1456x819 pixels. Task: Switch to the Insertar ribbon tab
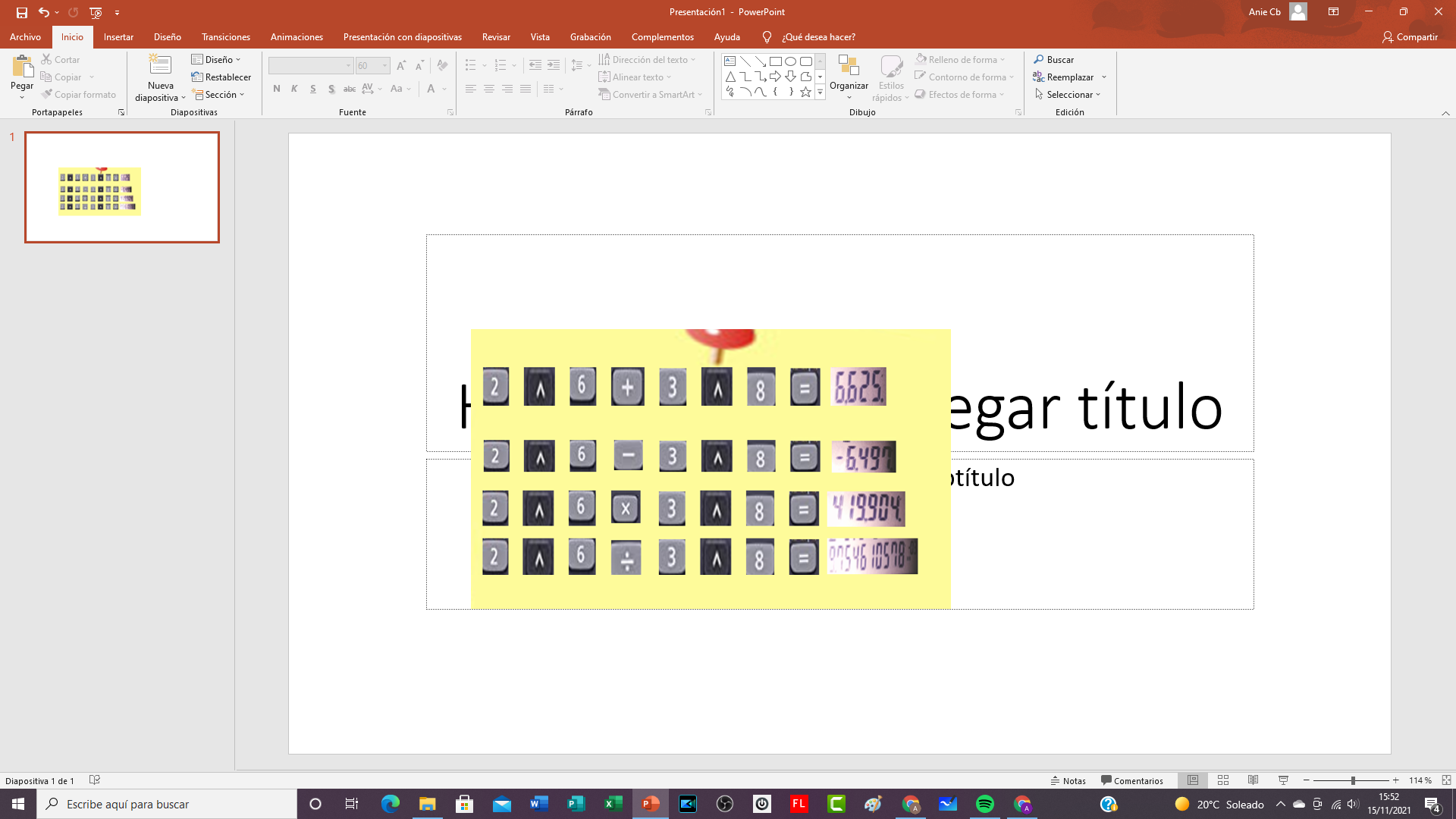[118, 36]
